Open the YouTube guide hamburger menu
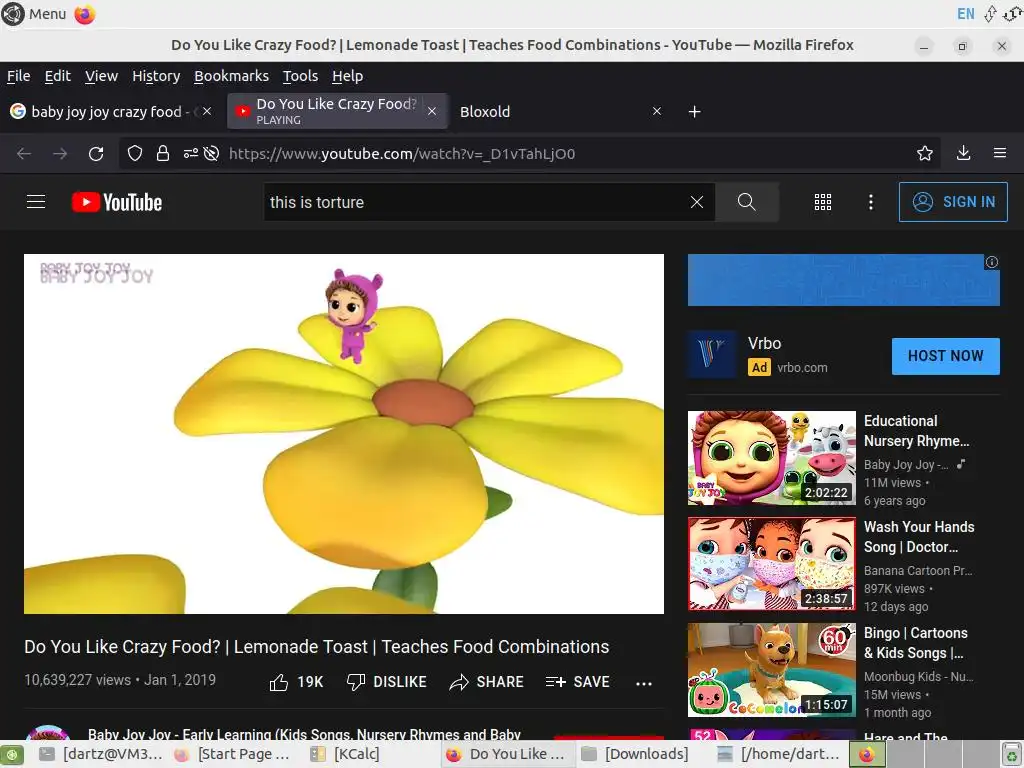Screen dimensions: 1024x768 36,202
